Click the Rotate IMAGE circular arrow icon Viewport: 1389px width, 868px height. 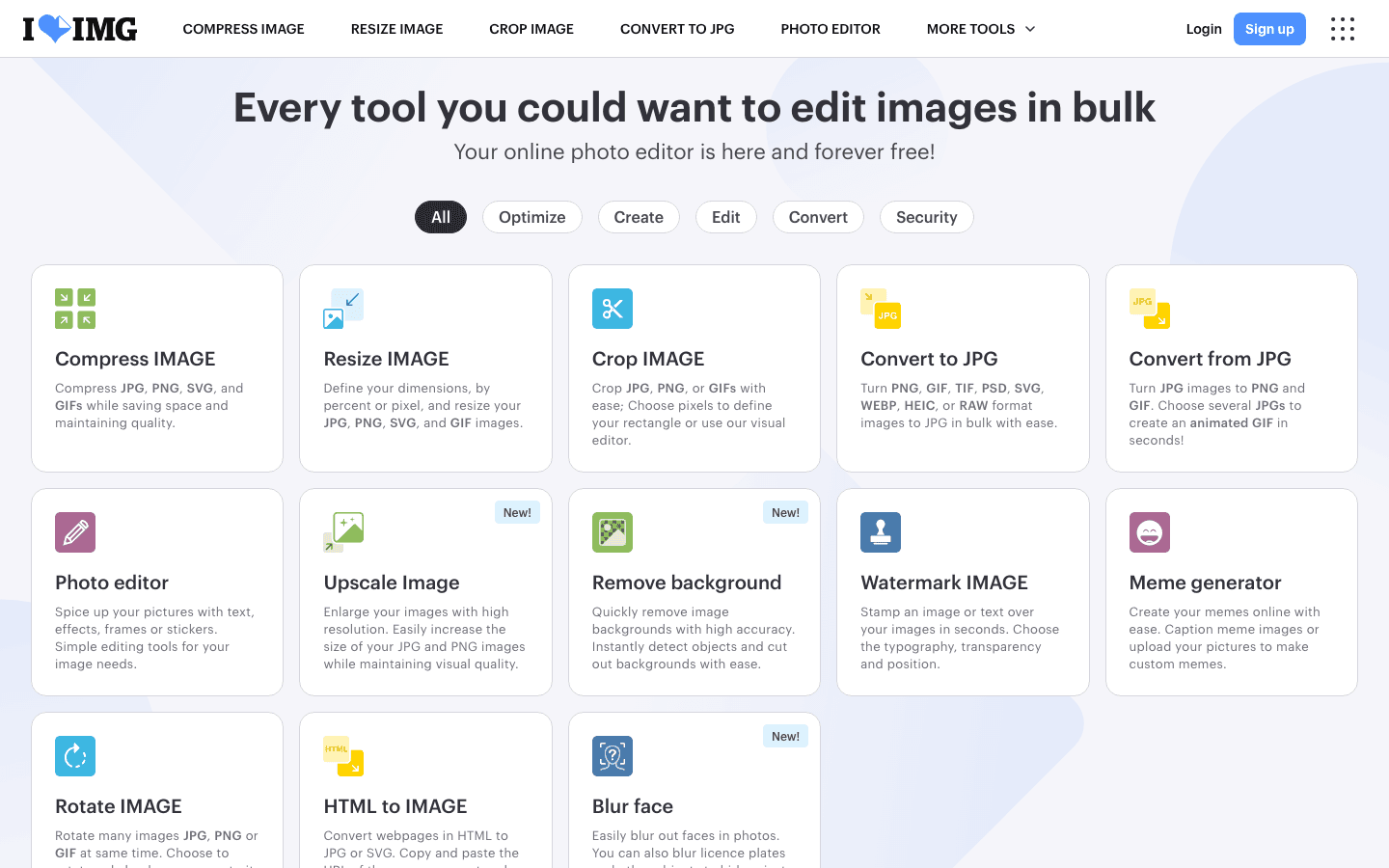[x=75, y=756]
